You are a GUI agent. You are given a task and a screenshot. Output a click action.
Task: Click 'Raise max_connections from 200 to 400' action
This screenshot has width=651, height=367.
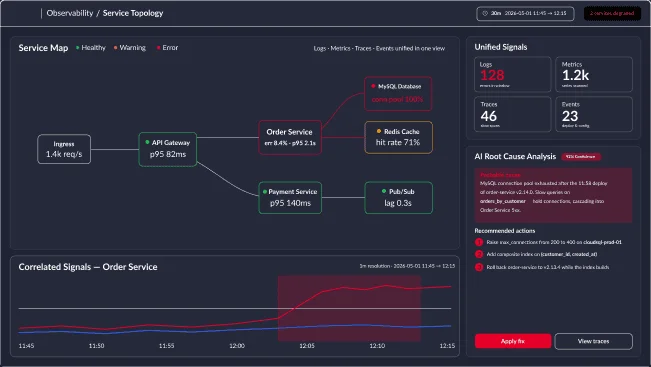pyautogui.click(x=554, y=242)
